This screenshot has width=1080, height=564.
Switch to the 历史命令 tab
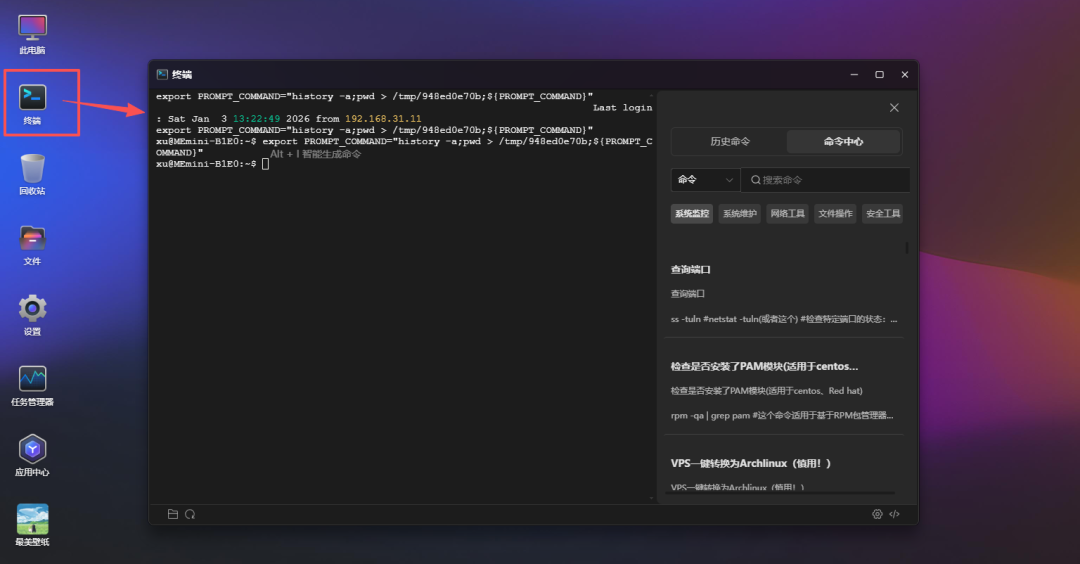click(x=730, y=142)
